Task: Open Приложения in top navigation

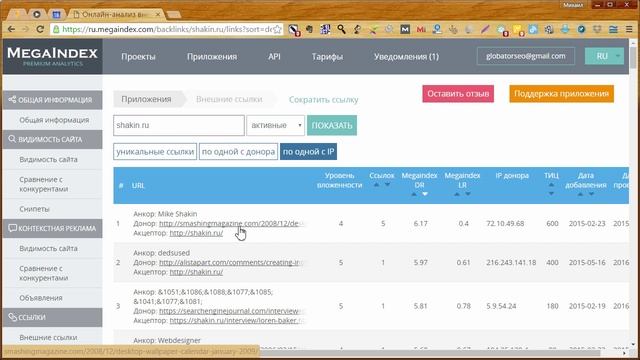Action: (x=212, y=57)
